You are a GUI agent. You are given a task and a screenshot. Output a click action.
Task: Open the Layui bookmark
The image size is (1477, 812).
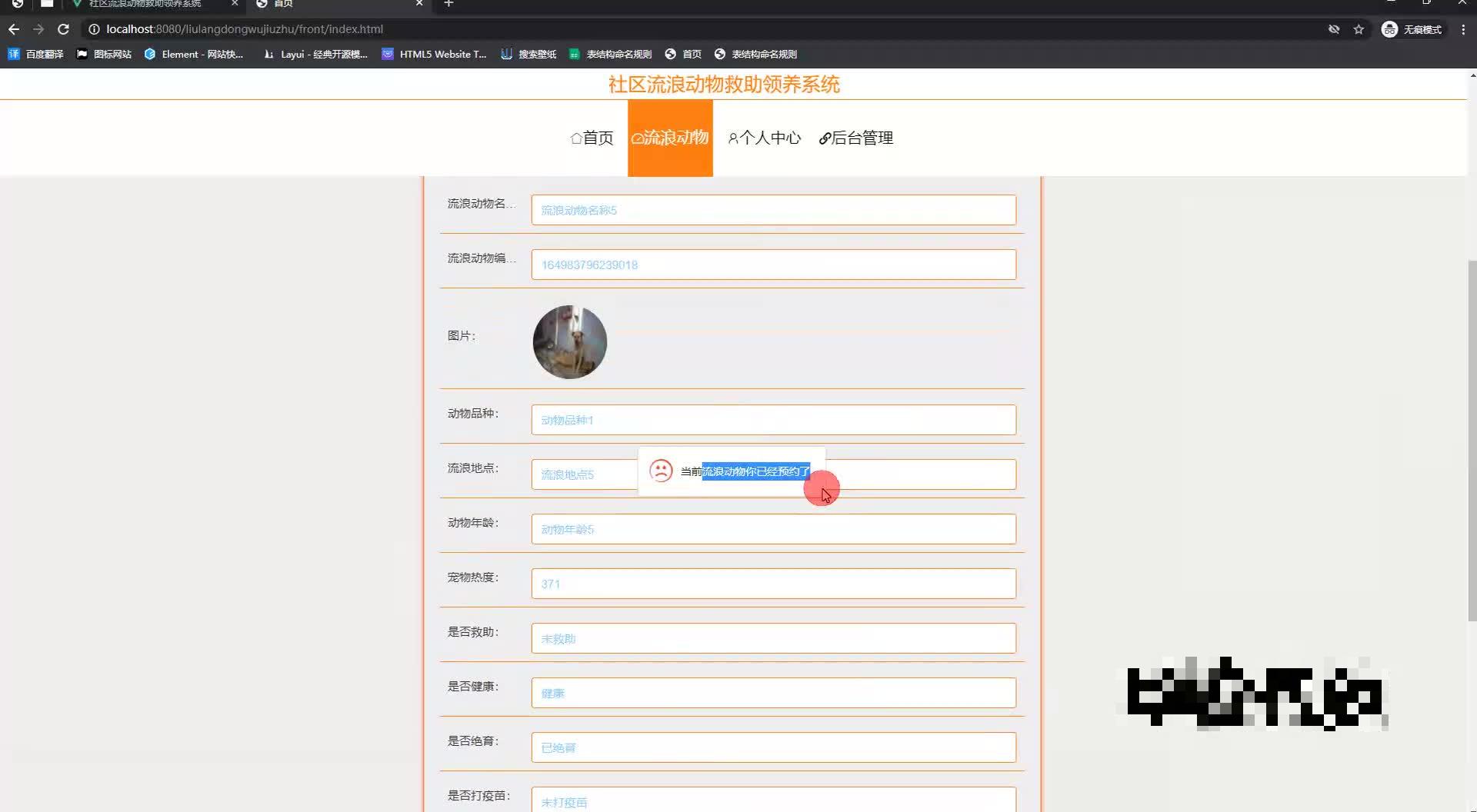(314, 54)
